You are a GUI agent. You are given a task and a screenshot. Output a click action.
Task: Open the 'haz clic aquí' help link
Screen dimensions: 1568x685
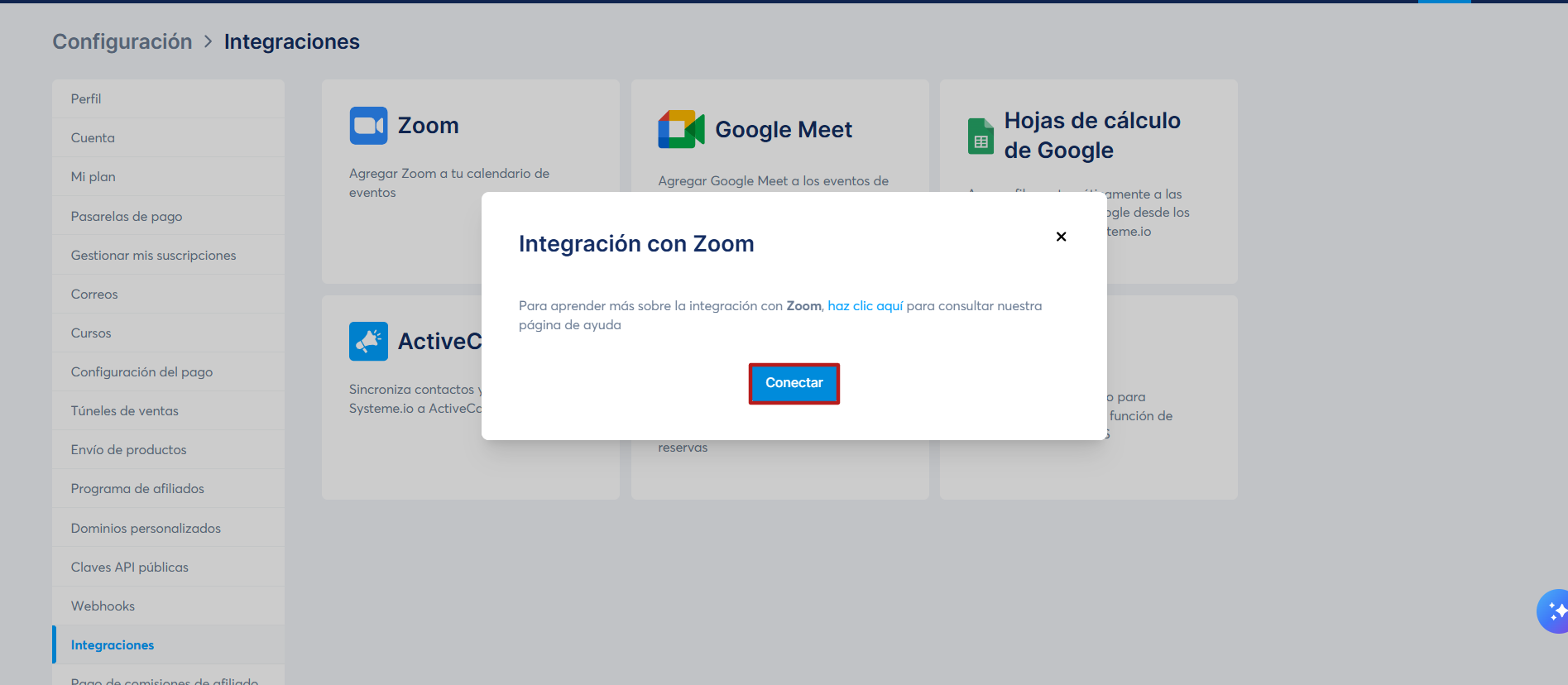tap(865, 306)
